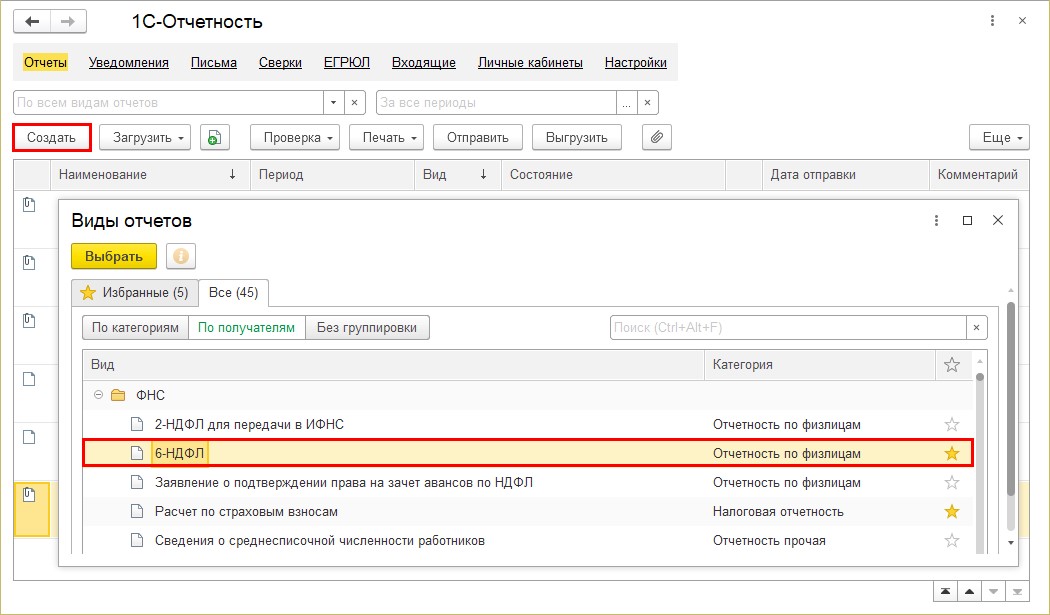Viewport: 1050px width, 615px height.
Task: Click the Отправить button
Action: tap(477, 137)
